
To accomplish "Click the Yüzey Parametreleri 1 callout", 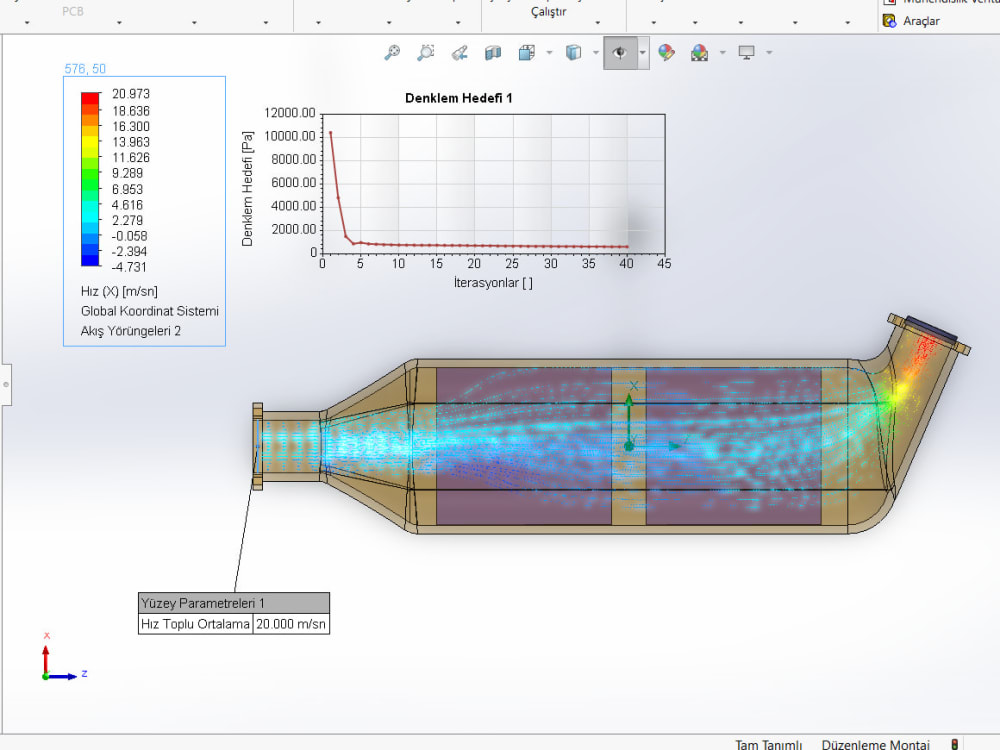I will (x=233, y=603).
